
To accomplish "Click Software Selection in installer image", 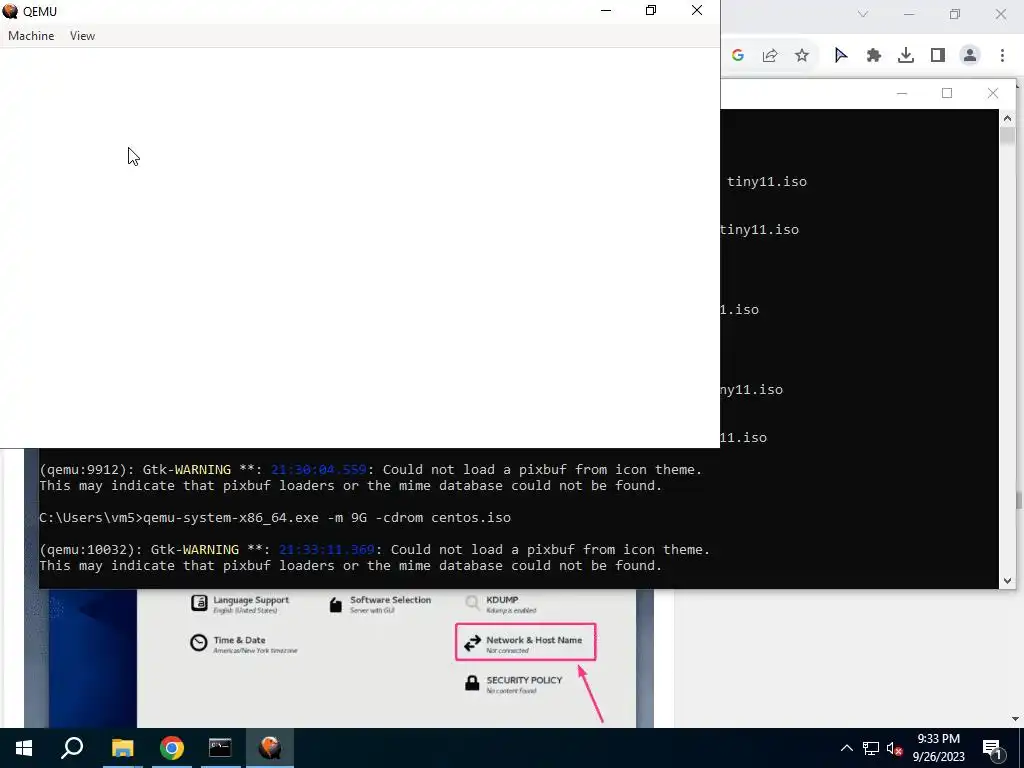I will click(x=379, y=604).
